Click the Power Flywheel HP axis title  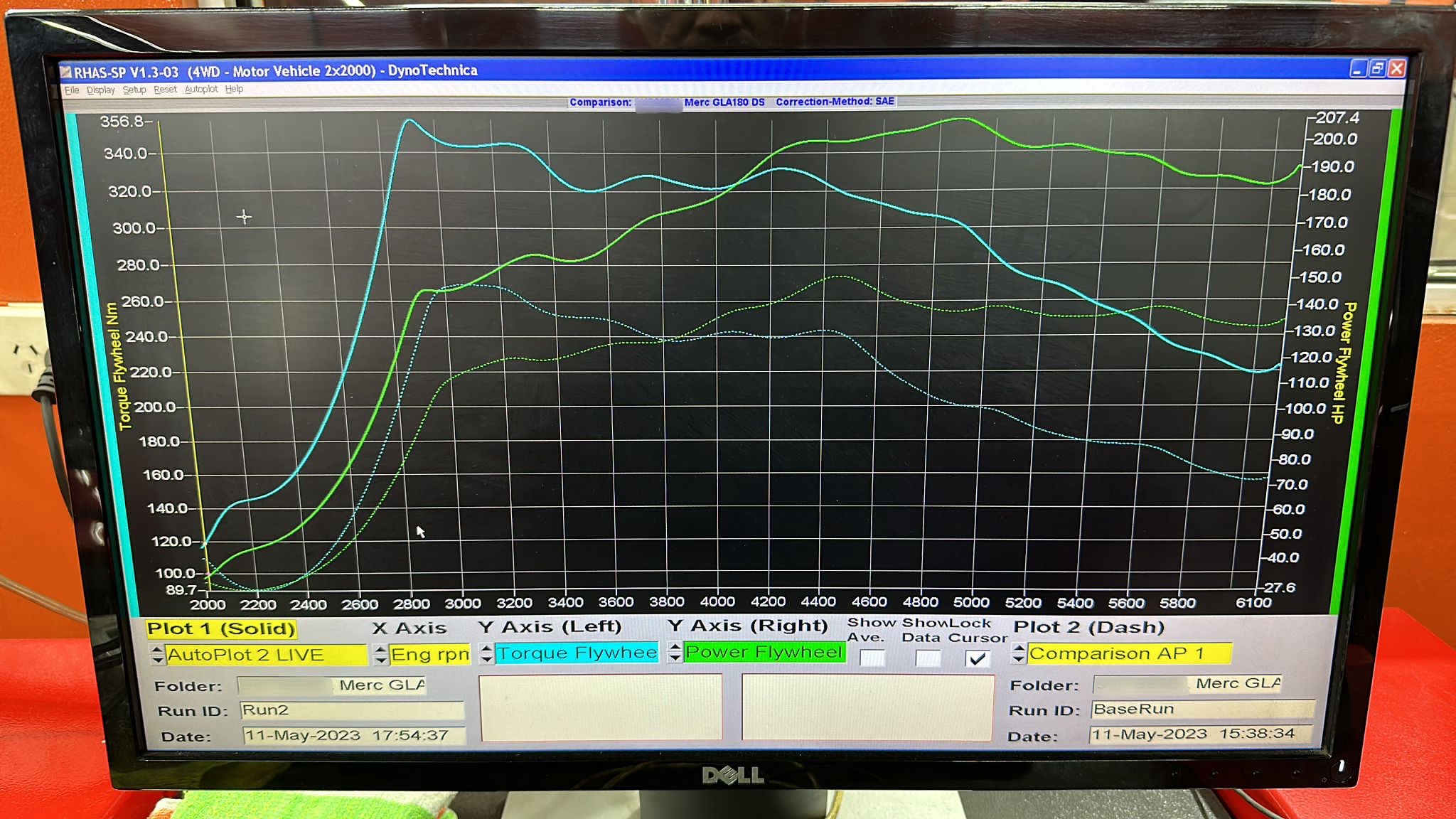coord(1344,363)
